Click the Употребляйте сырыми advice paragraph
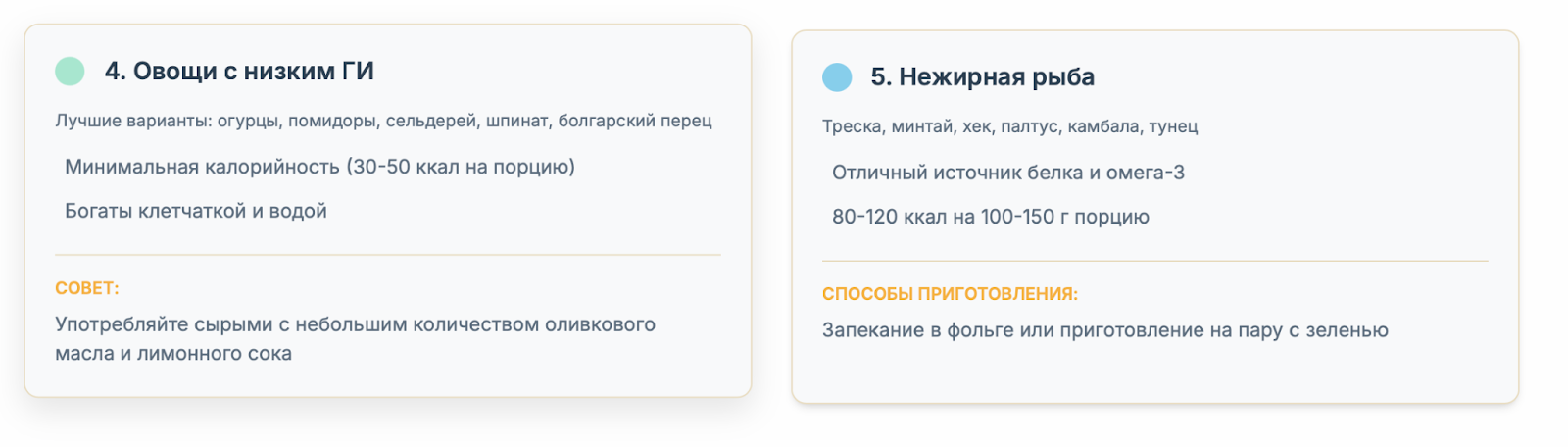 click(x=356, y=339)
